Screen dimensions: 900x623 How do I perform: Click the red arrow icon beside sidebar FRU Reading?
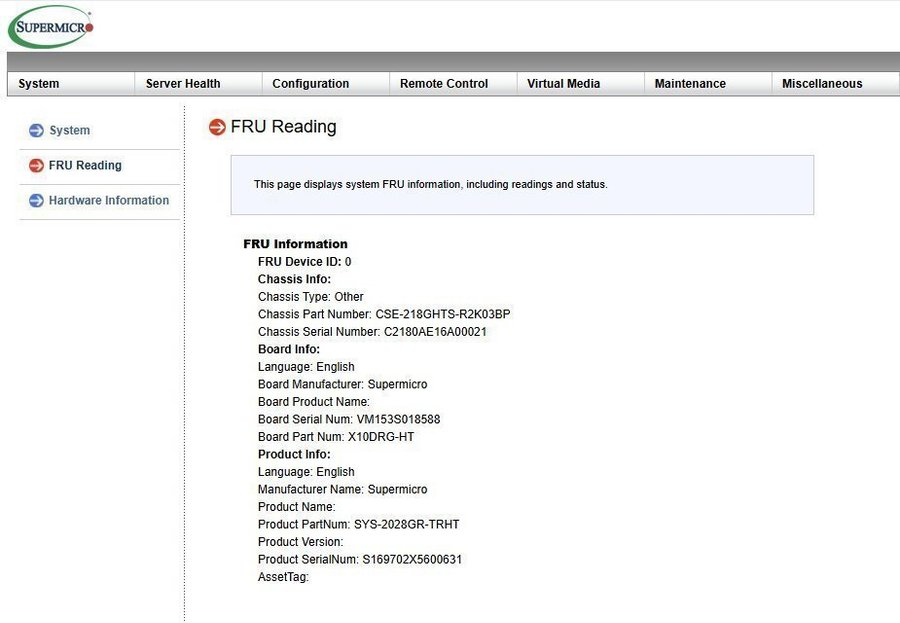36,166
